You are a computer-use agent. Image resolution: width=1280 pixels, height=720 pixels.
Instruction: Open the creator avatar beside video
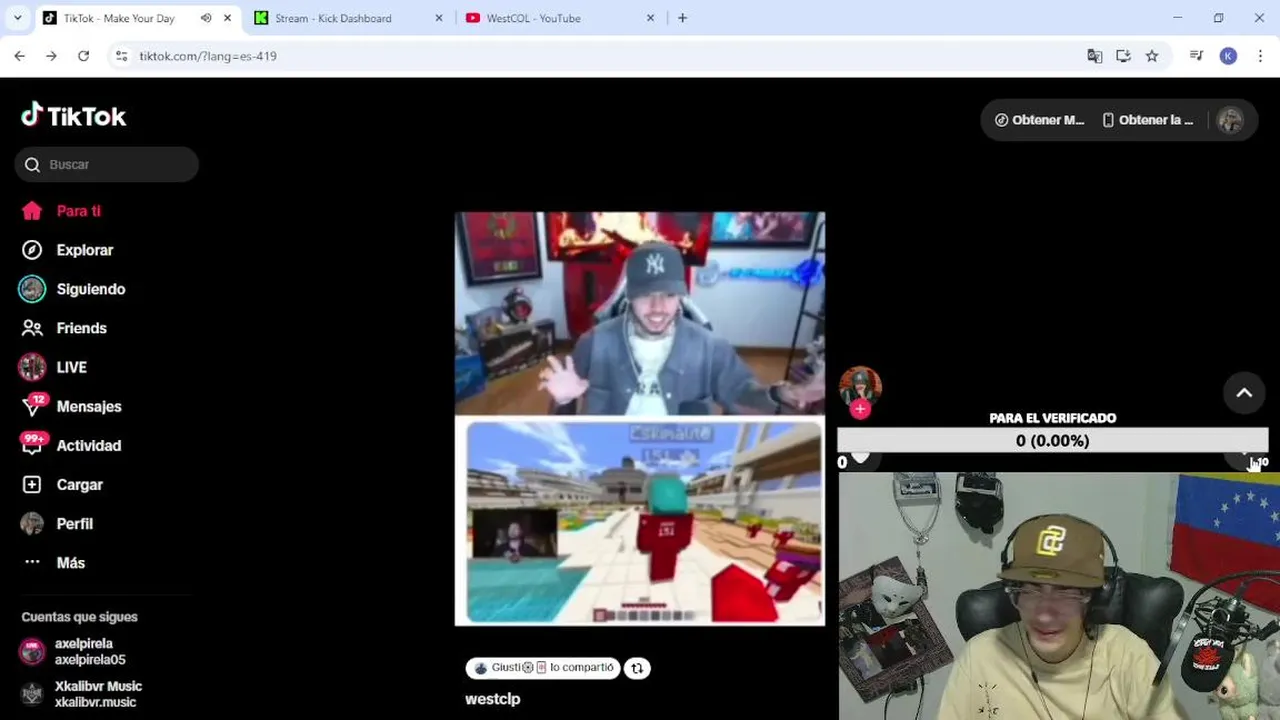tap(860, 387)
